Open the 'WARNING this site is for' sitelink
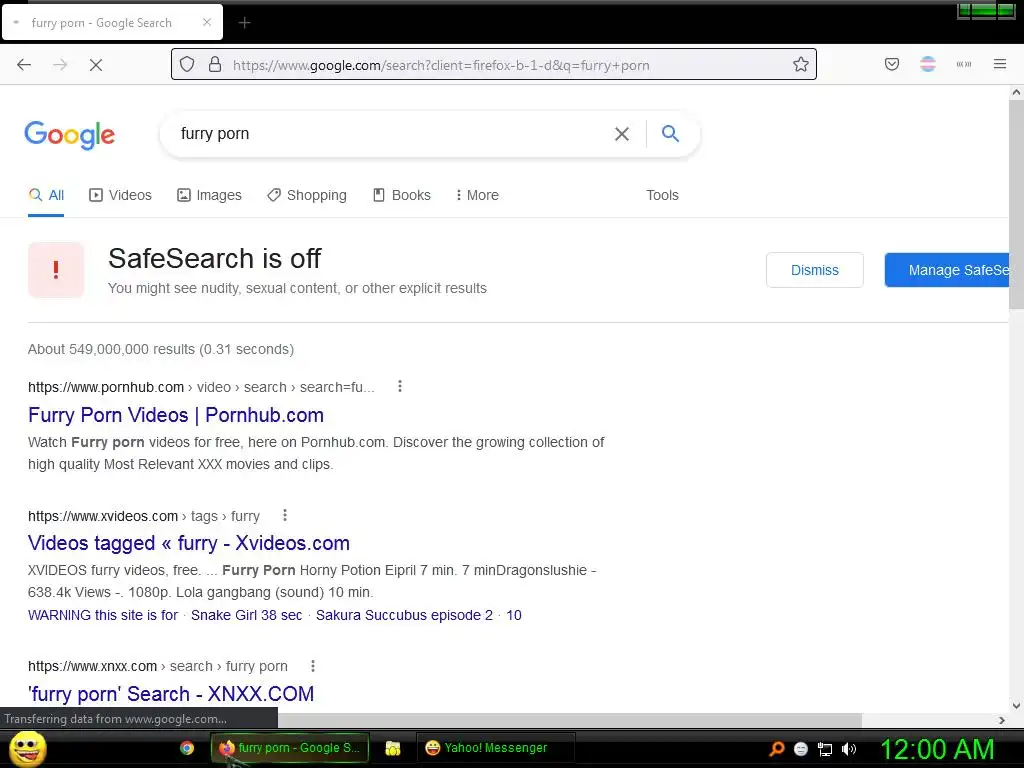 coord(103,615)
